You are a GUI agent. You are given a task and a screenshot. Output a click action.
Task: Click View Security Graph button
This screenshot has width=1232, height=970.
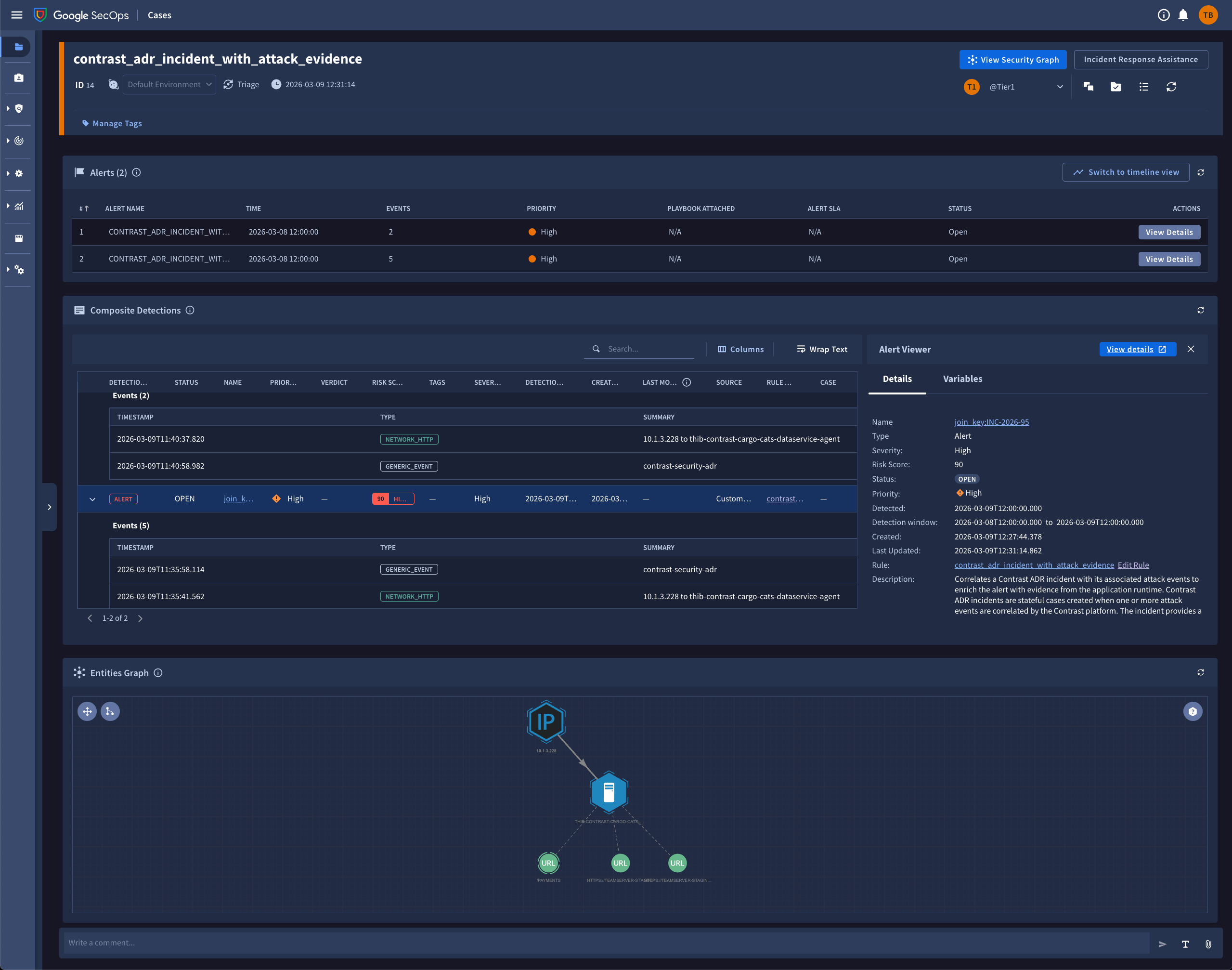(1013, 60)
